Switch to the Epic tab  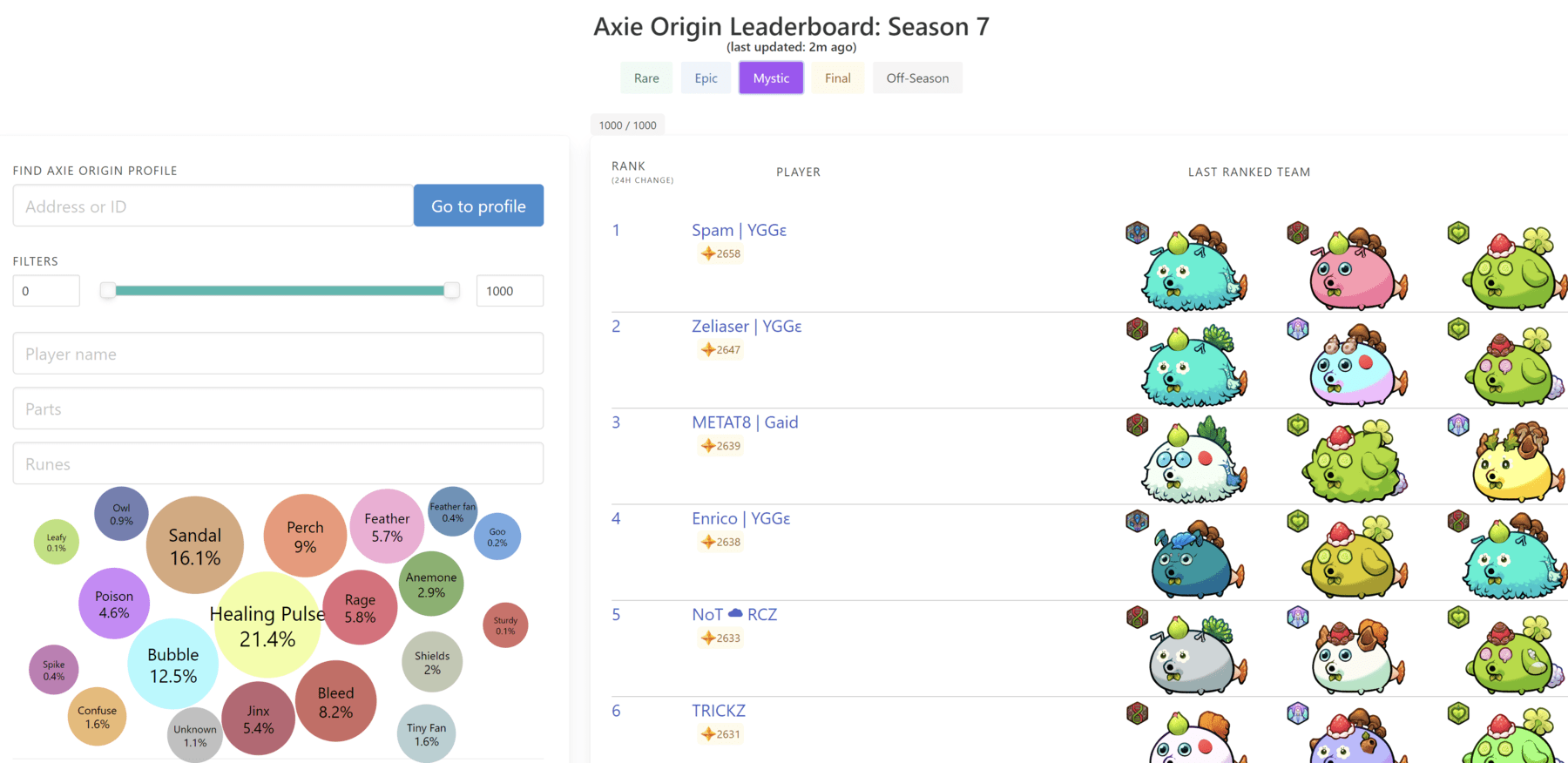706,78
